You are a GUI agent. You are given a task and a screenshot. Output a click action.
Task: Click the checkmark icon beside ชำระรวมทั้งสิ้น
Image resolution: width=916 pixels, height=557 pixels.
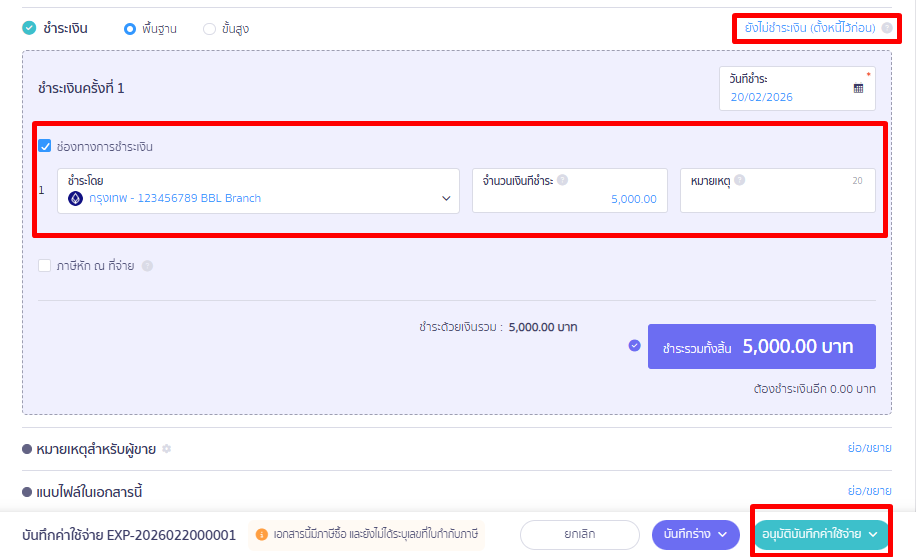pyautogui.click(x=634, y=346)
